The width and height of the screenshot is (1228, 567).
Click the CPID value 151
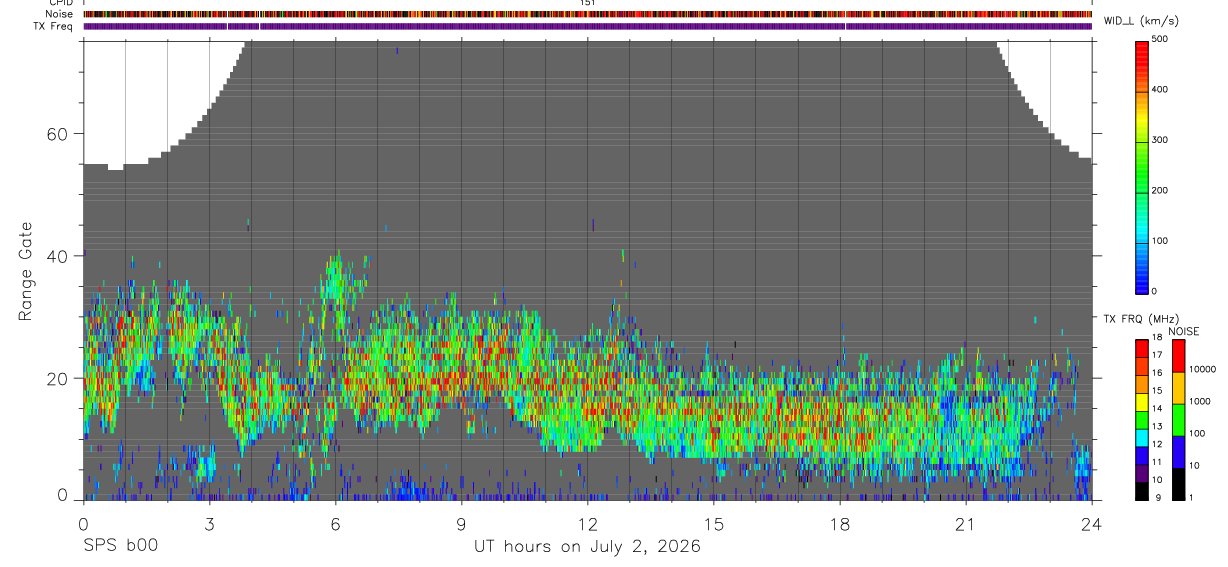point(588,3)
